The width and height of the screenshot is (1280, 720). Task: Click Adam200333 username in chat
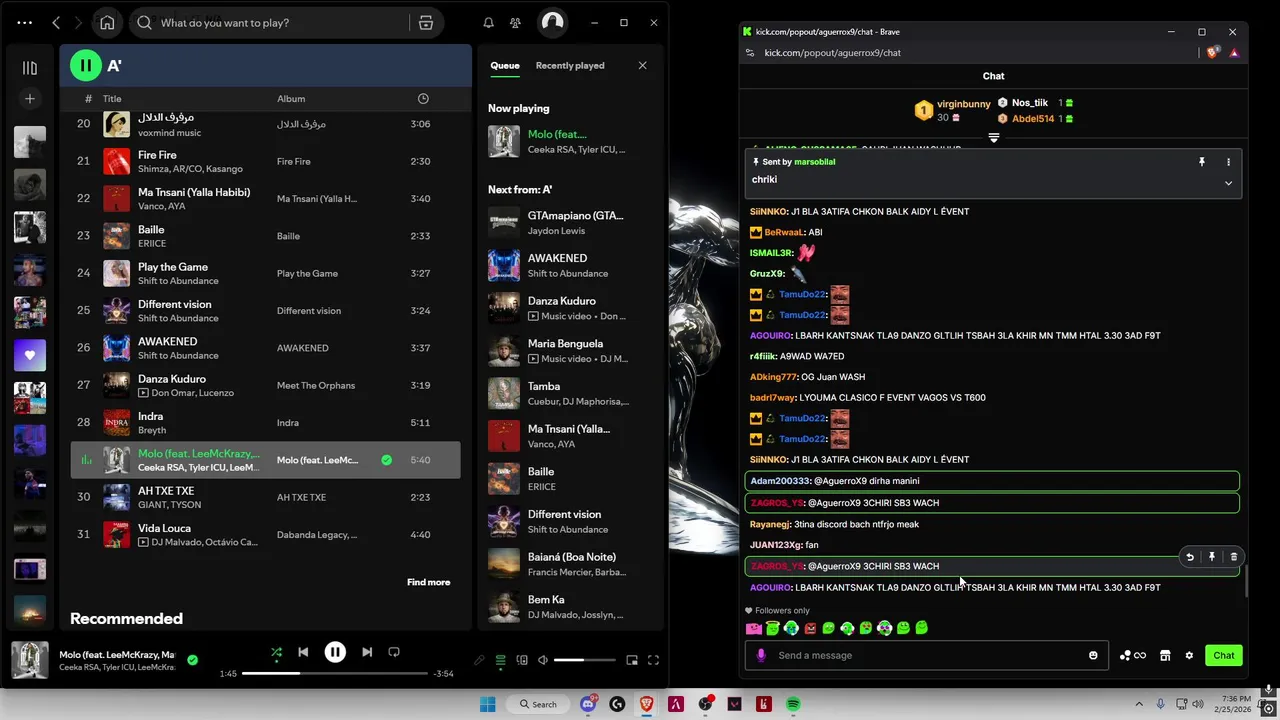coord(780,481)
